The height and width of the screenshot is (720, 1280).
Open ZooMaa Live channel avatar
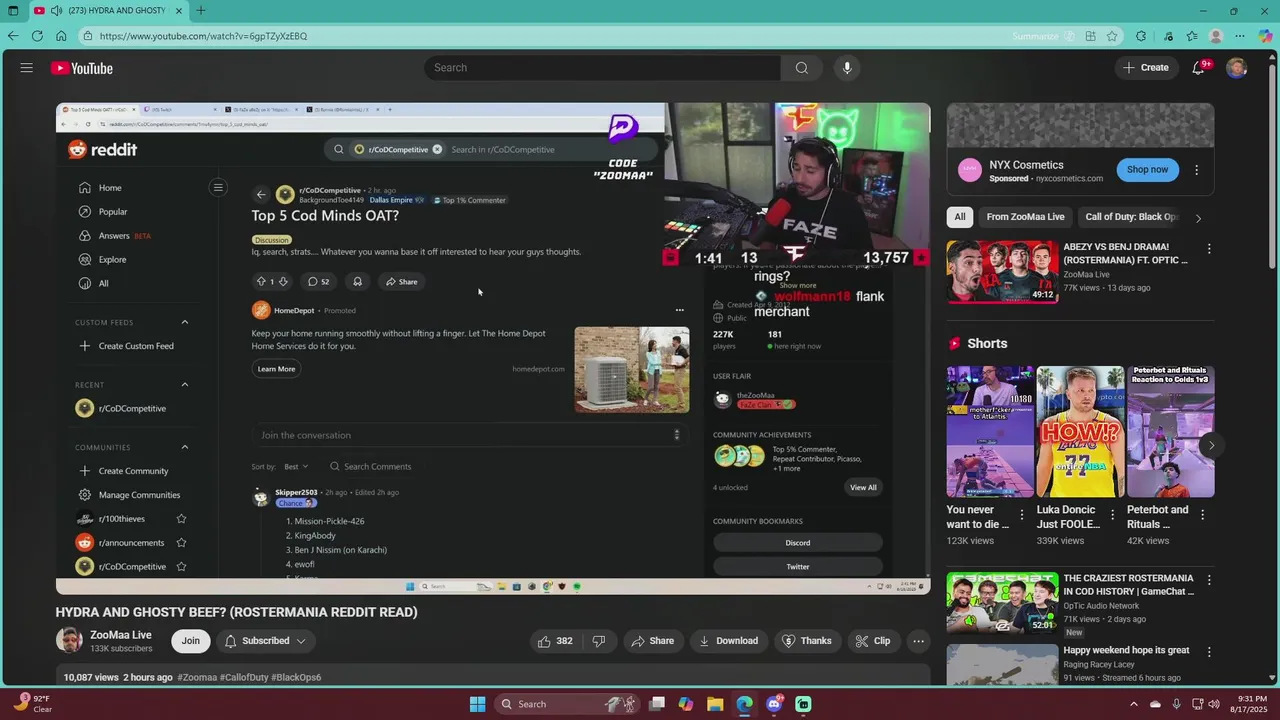(x=69, y=641)
